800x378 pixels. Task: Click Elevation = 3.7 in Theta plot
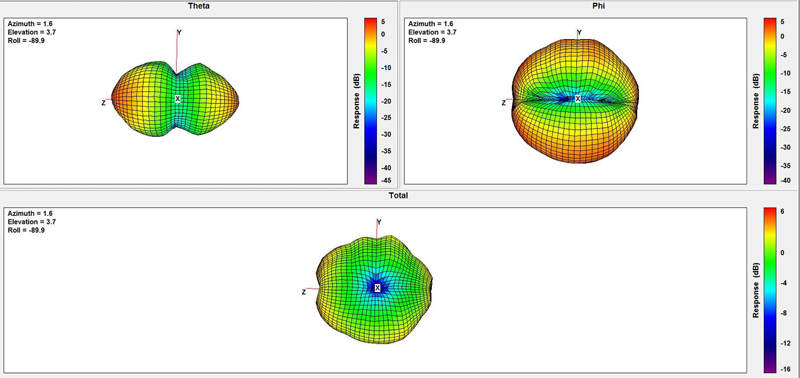pos(32,32)
